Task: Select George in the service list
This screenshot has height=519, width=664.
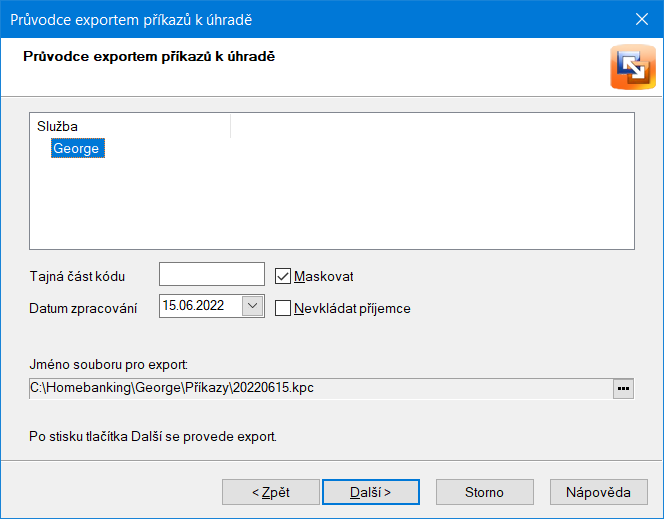Action: click(x=77, y=148)
